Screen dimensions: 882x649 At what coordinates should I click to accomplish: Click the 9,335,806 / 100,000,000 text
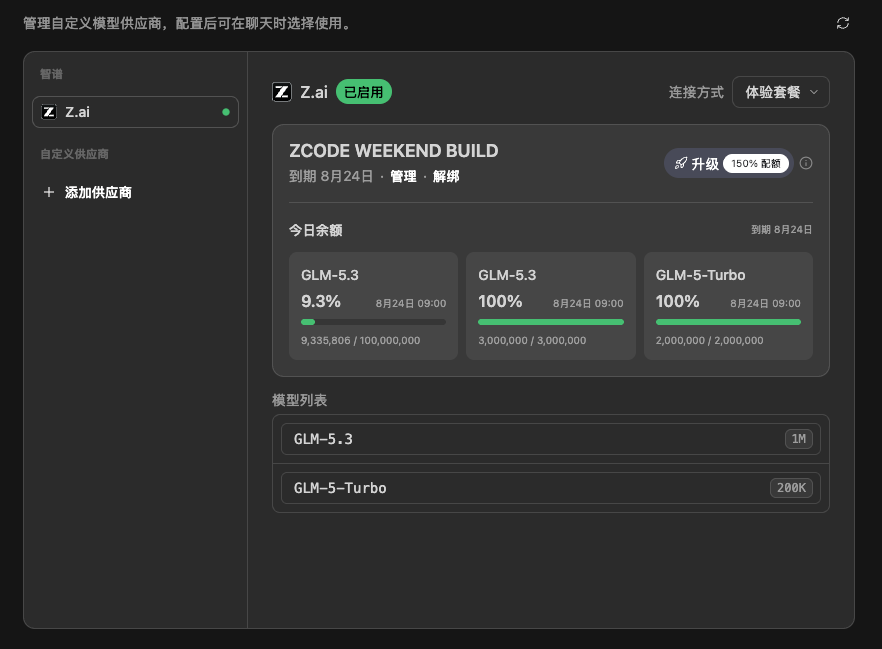361,341
